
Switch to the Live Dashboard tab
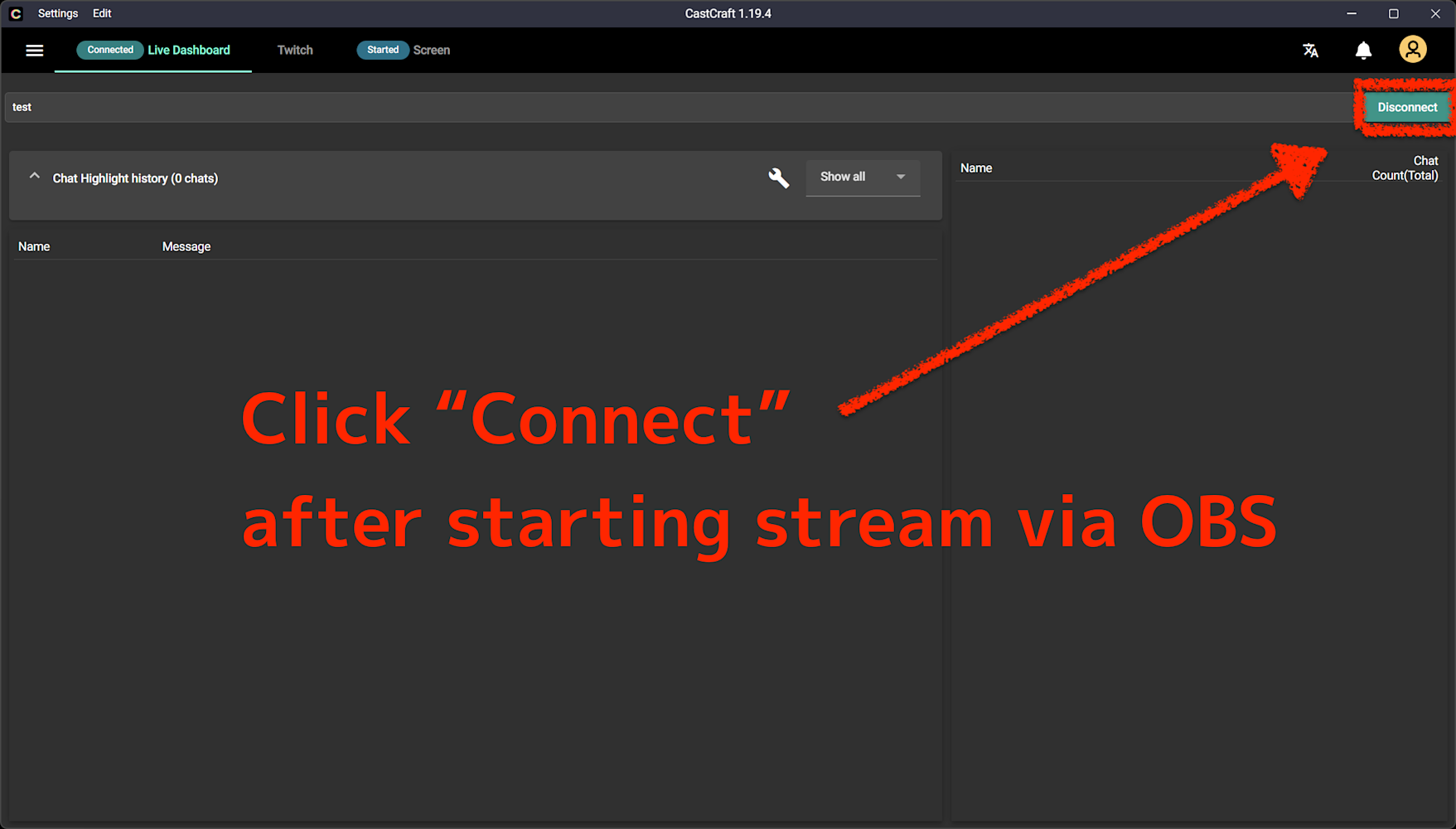coord(153,50)
